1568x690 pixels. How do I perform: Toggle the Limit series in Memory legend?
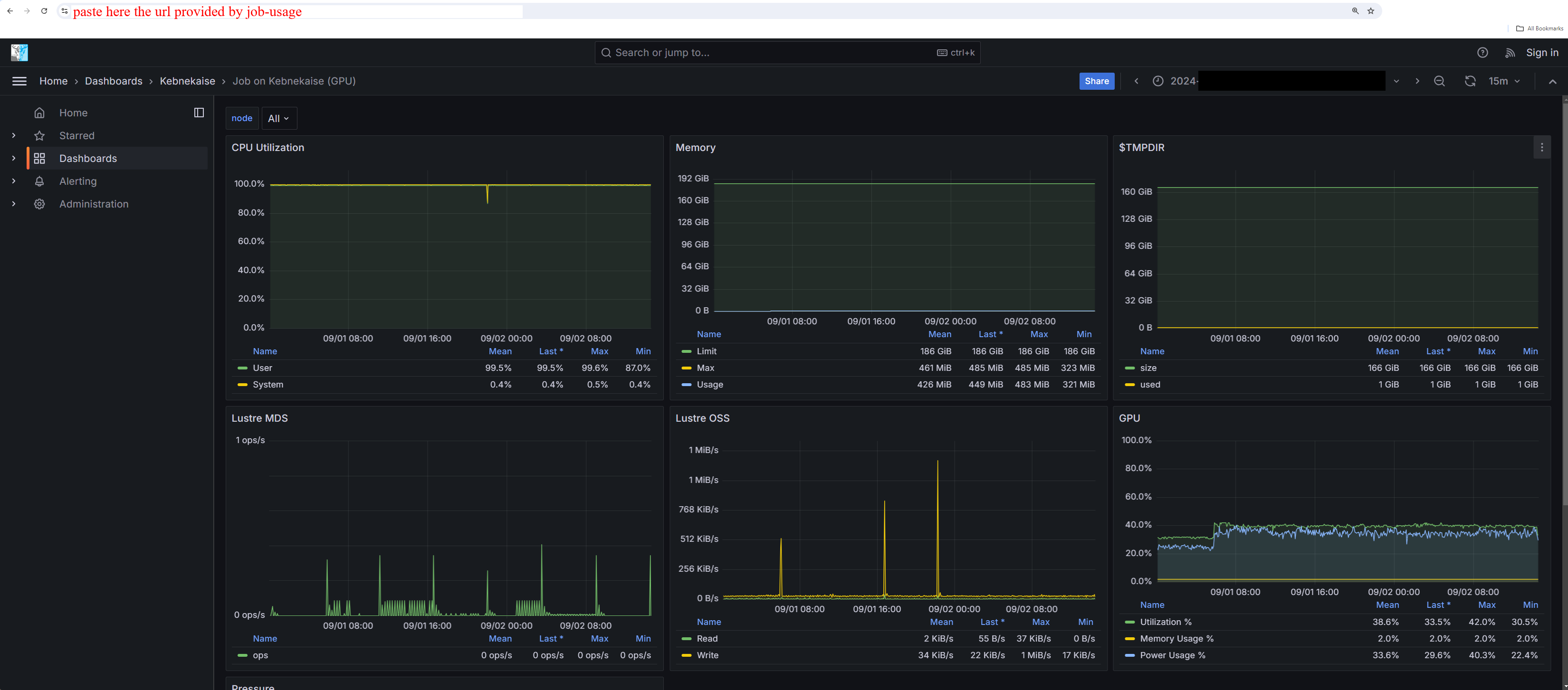tap(706, 351)
